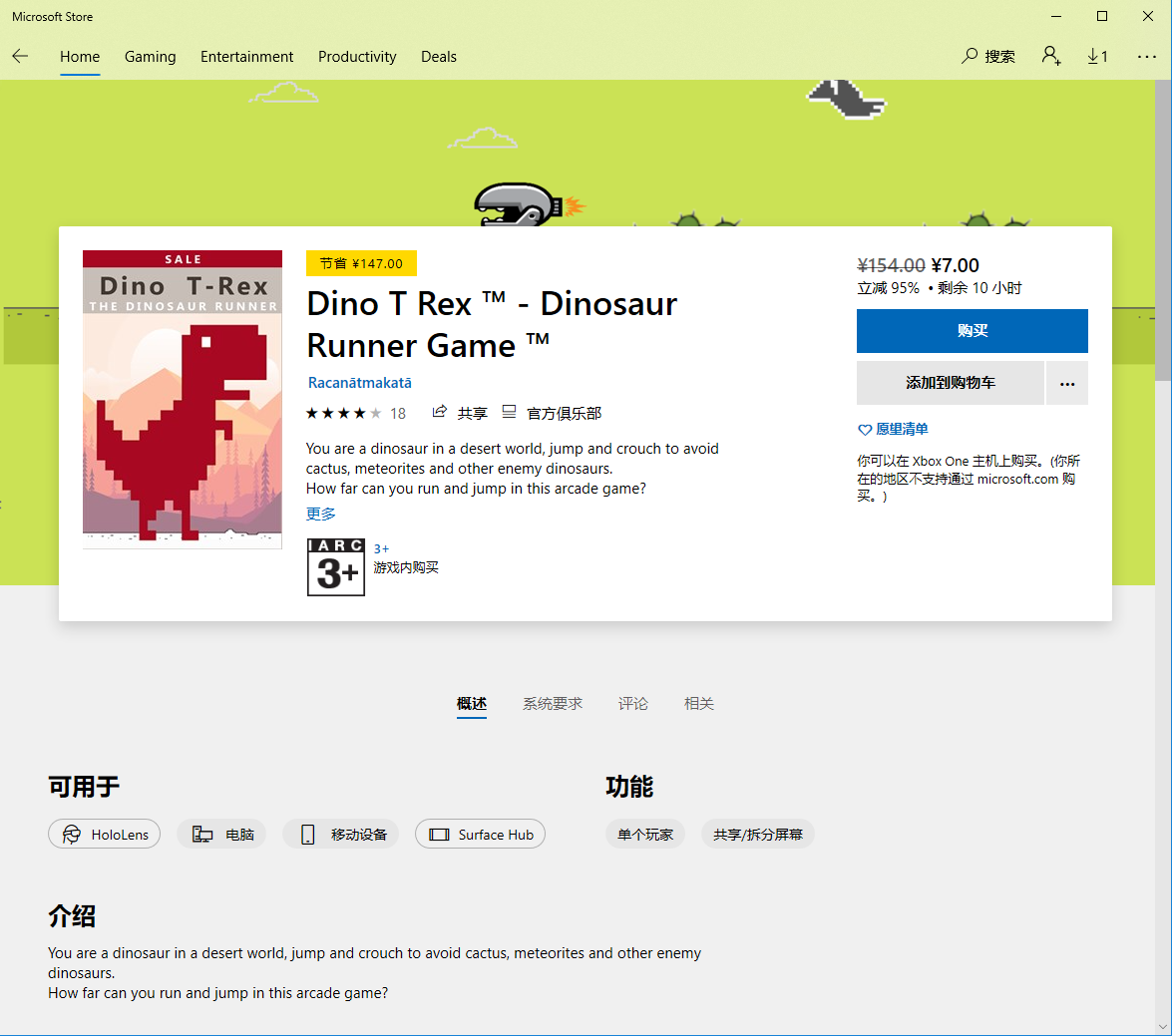Click the blue 购买 buy button

pyautogui.click(x=972, y=331)
